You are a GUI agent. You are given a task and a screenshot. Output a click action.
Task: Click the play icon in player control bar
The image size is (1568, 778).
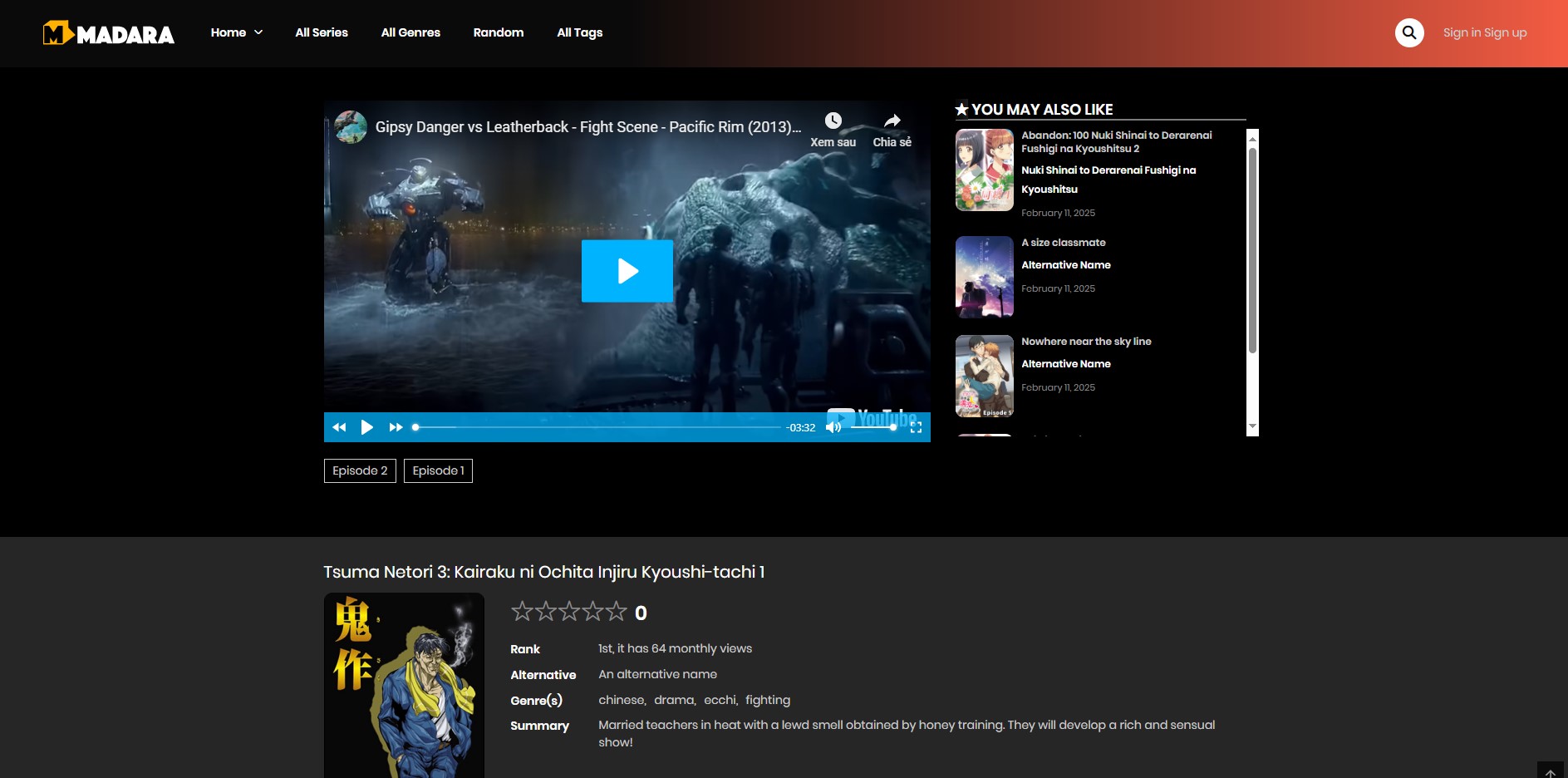[x=366, y=427]
